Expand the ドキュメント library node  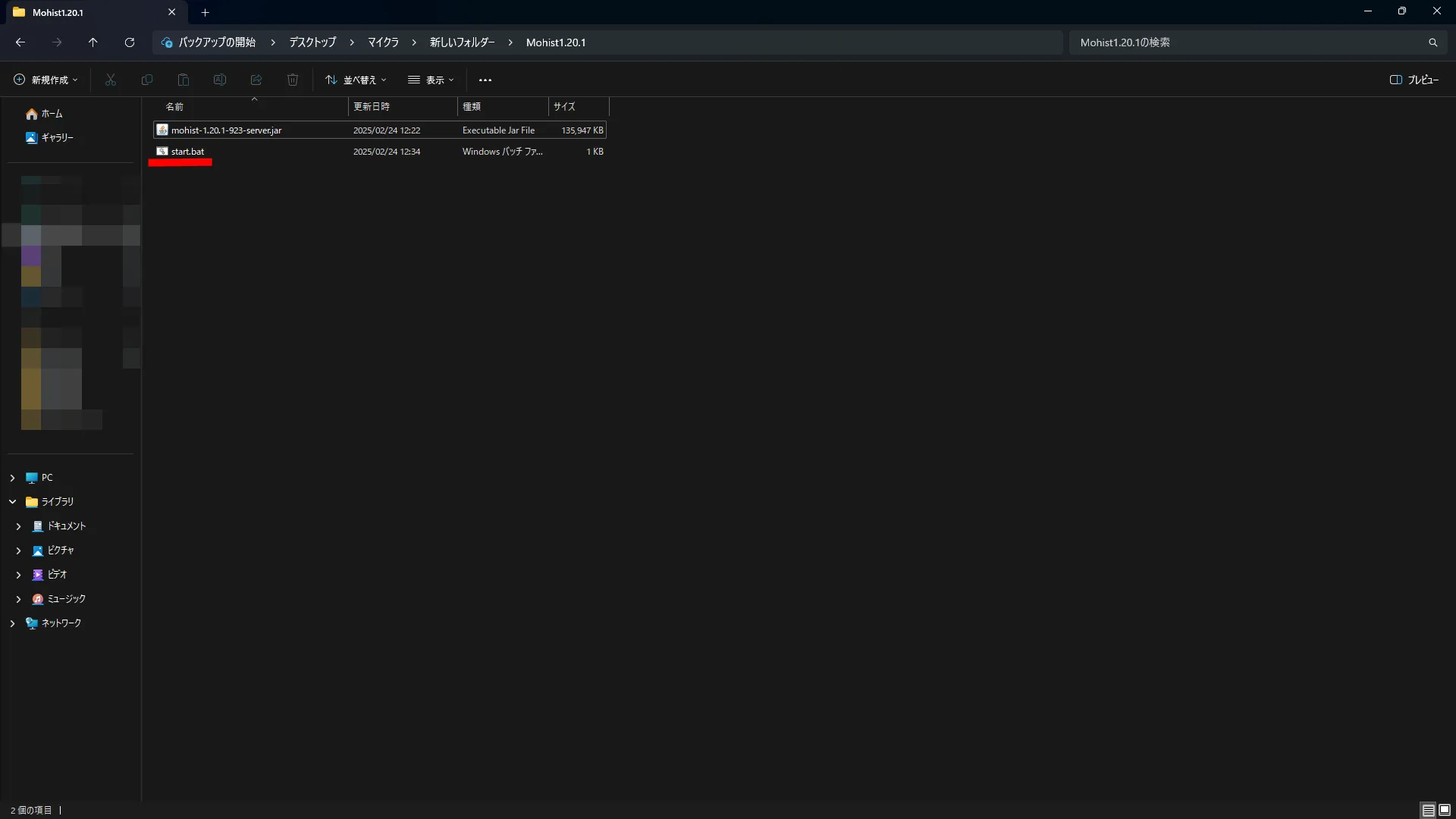(18, 526)
